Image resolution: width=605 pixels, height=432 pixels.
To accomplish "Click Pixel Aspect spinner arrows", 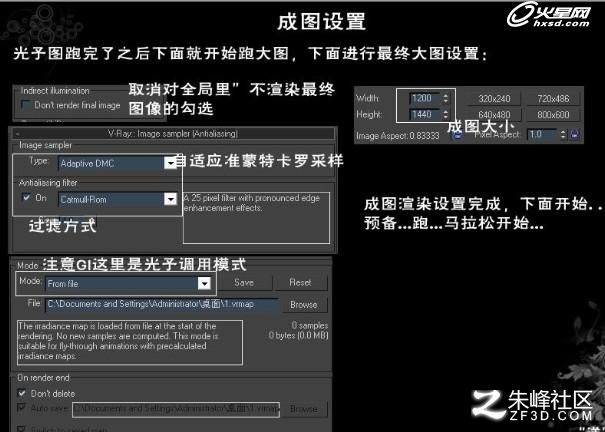I will [563, 135].
